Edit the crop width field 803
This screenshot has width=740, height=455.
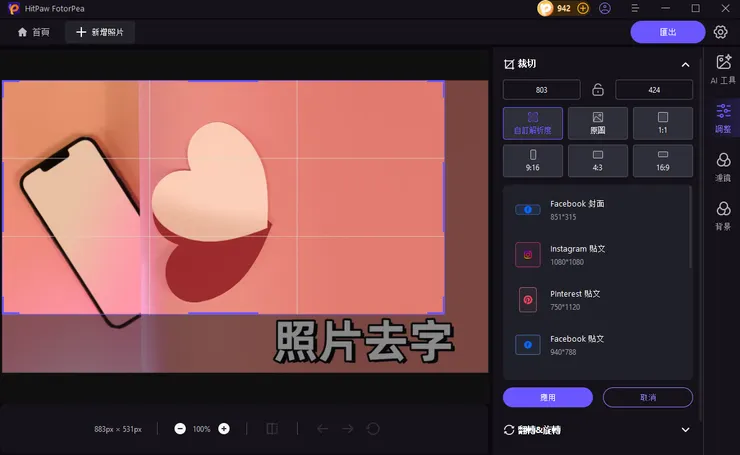coord(541,90)
